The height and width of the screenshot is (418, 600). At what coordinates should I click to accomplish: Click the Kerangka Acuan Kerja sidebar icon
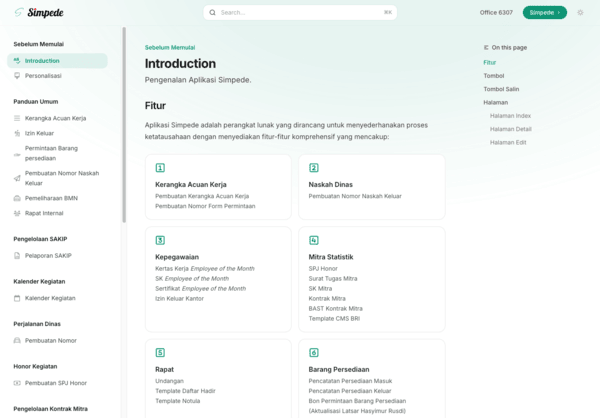pos(17,118)
